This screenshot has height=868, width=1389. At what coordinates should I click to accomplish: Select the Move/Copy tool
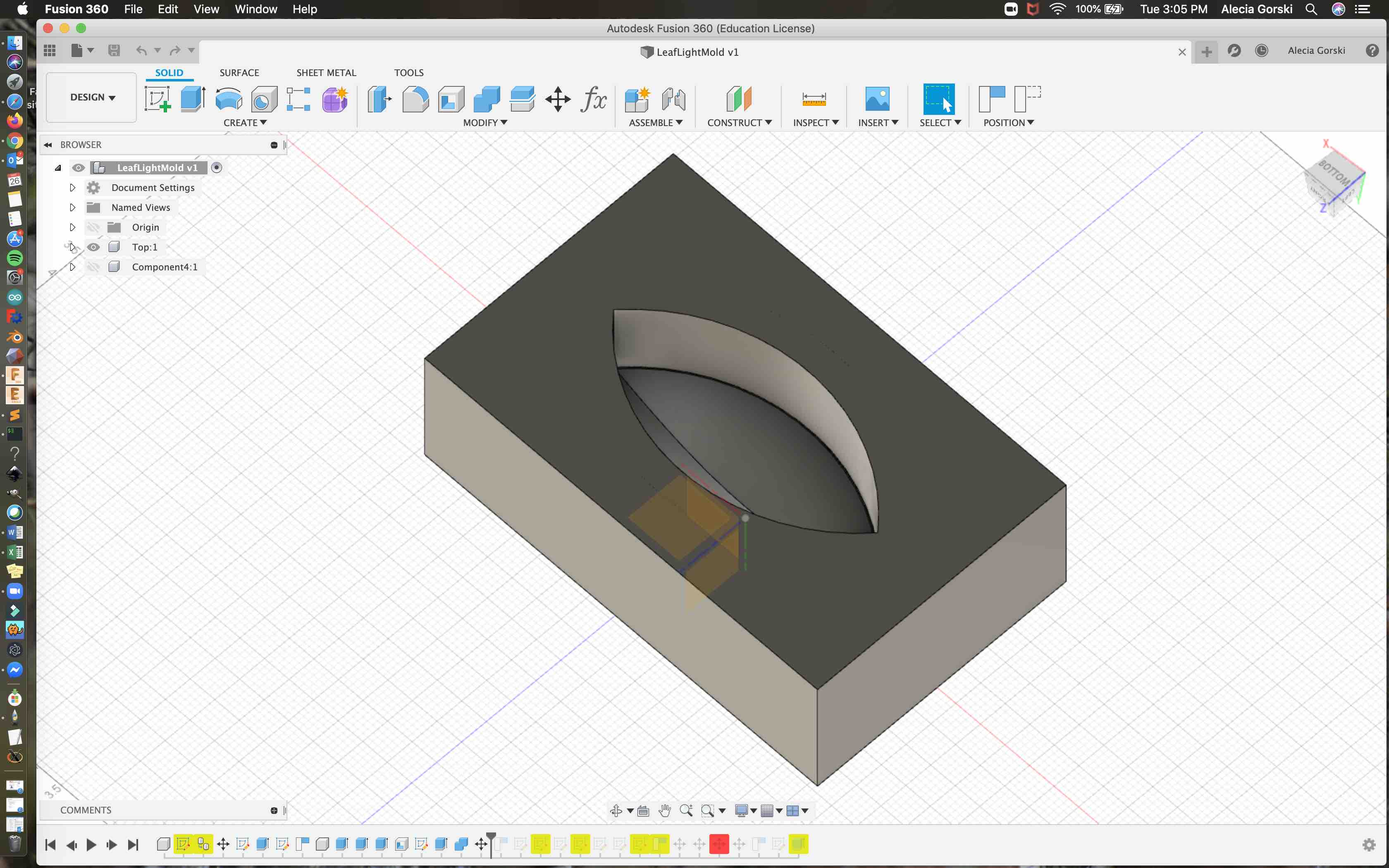coord(558,99)
